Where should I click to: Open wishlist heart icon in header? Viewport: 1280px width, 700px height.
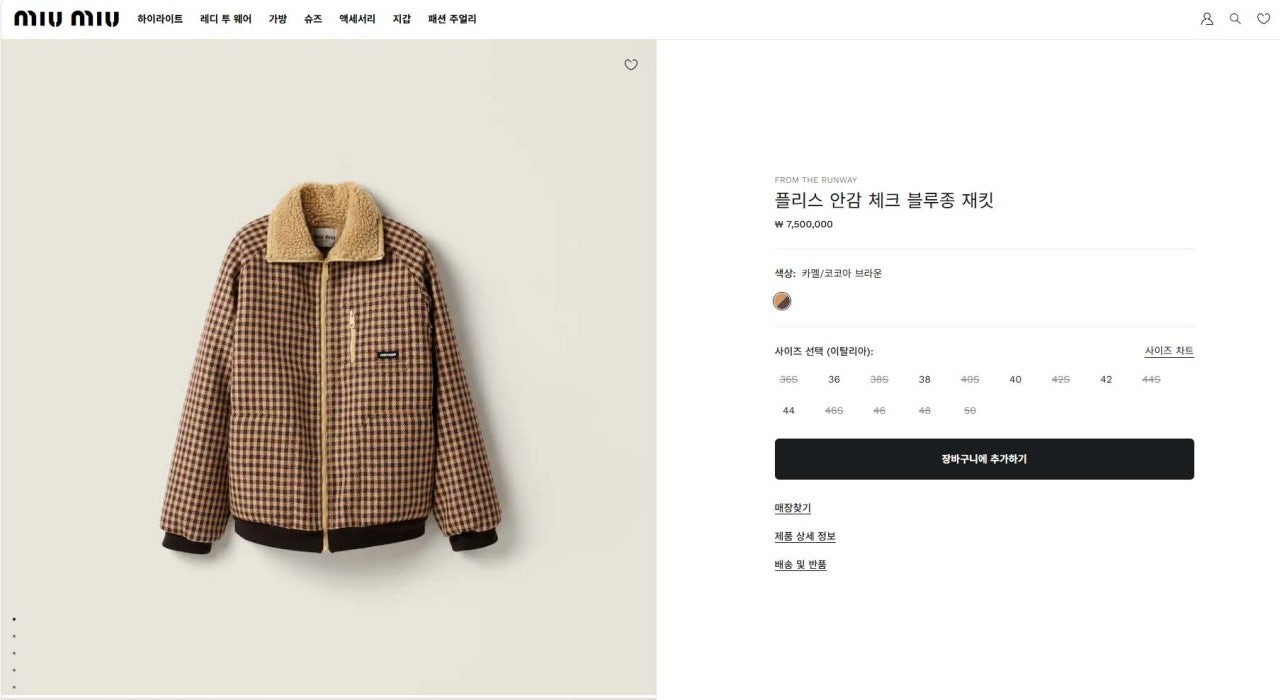point(1263,19)
